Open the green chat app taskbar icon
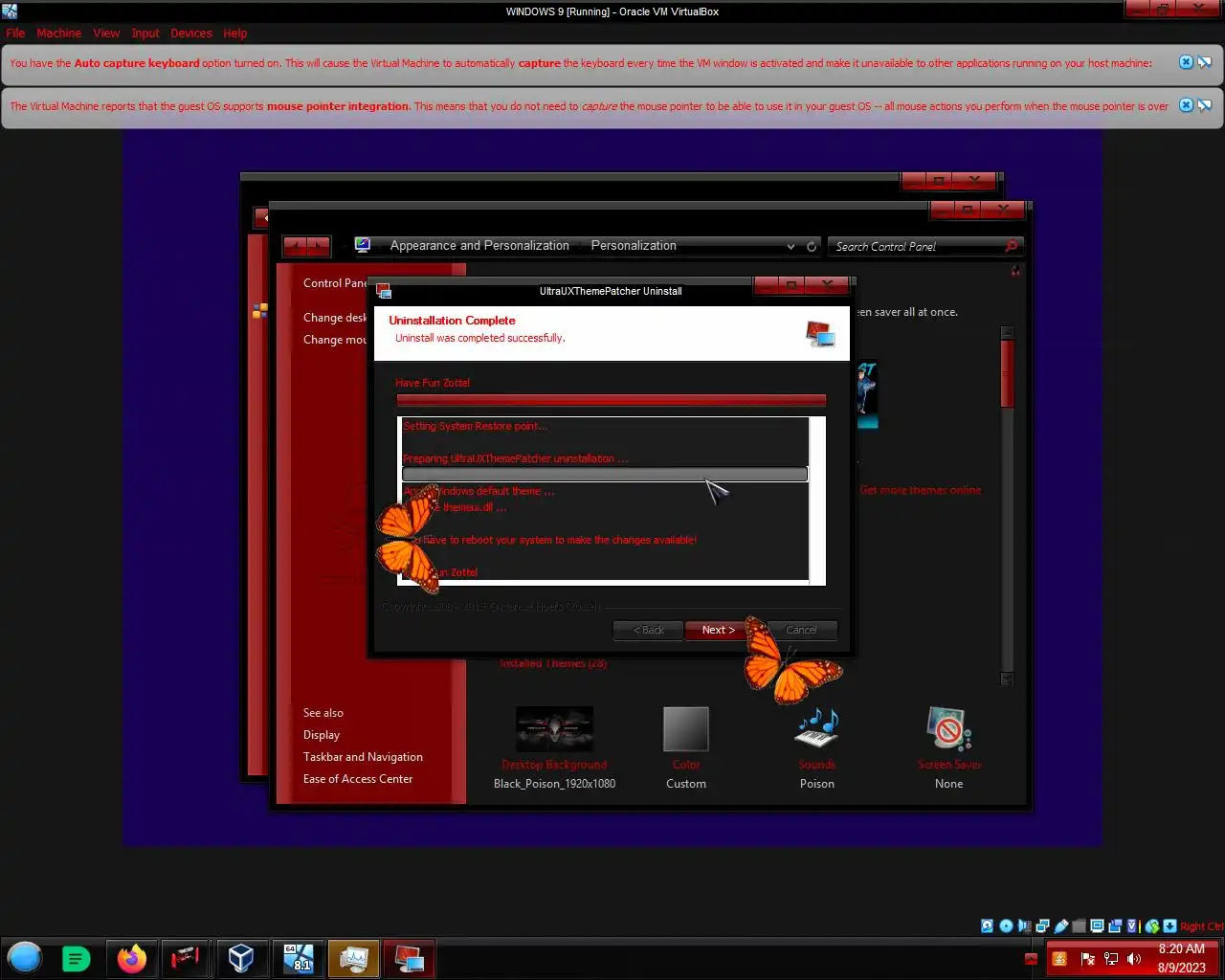This screenshot has height=980, width=1225. [76, 958]
